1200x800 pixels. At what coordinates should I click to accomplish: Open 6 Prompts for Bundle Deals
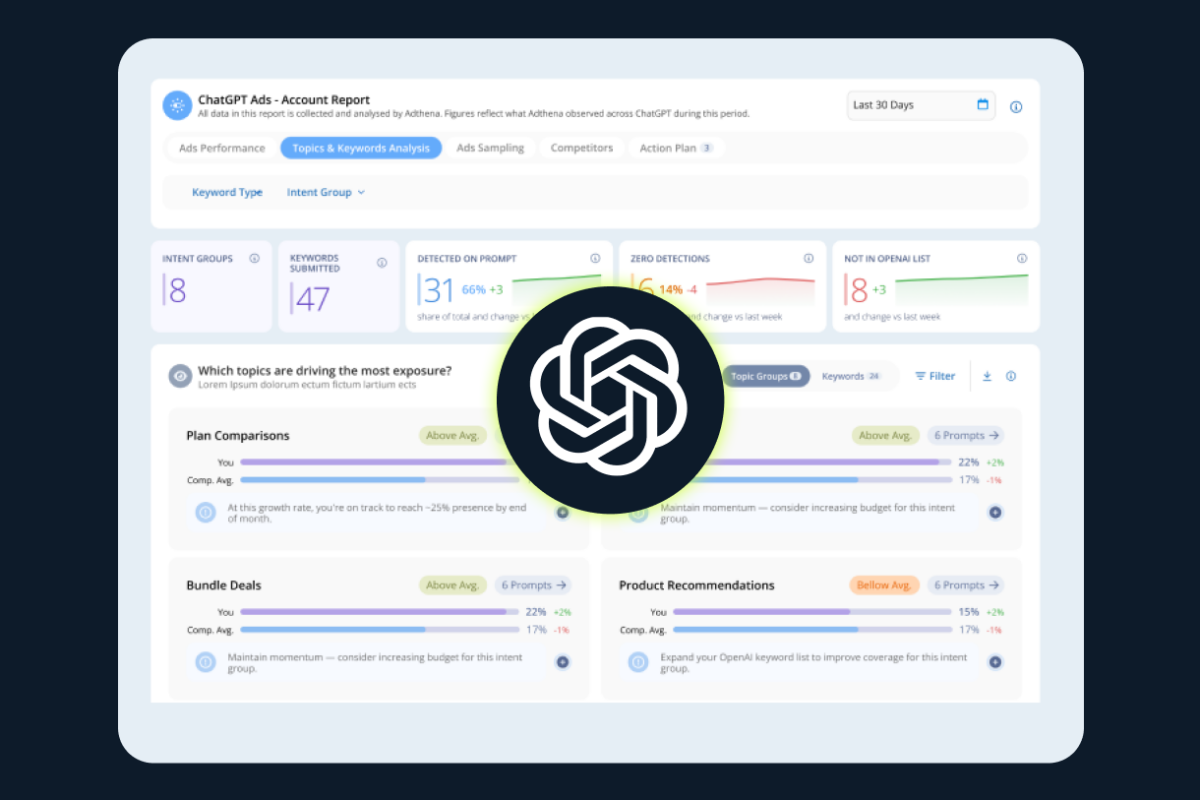(x=533, y=585)
